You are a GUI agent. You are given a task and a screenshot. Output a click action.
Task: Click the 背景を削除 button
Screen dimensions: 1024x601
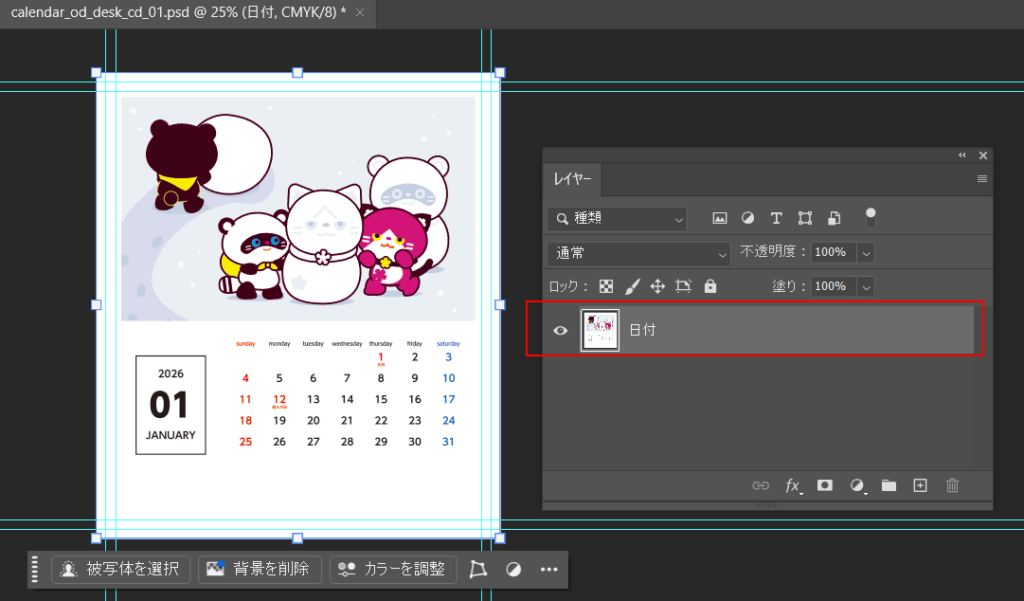click(x=260, y=569)
